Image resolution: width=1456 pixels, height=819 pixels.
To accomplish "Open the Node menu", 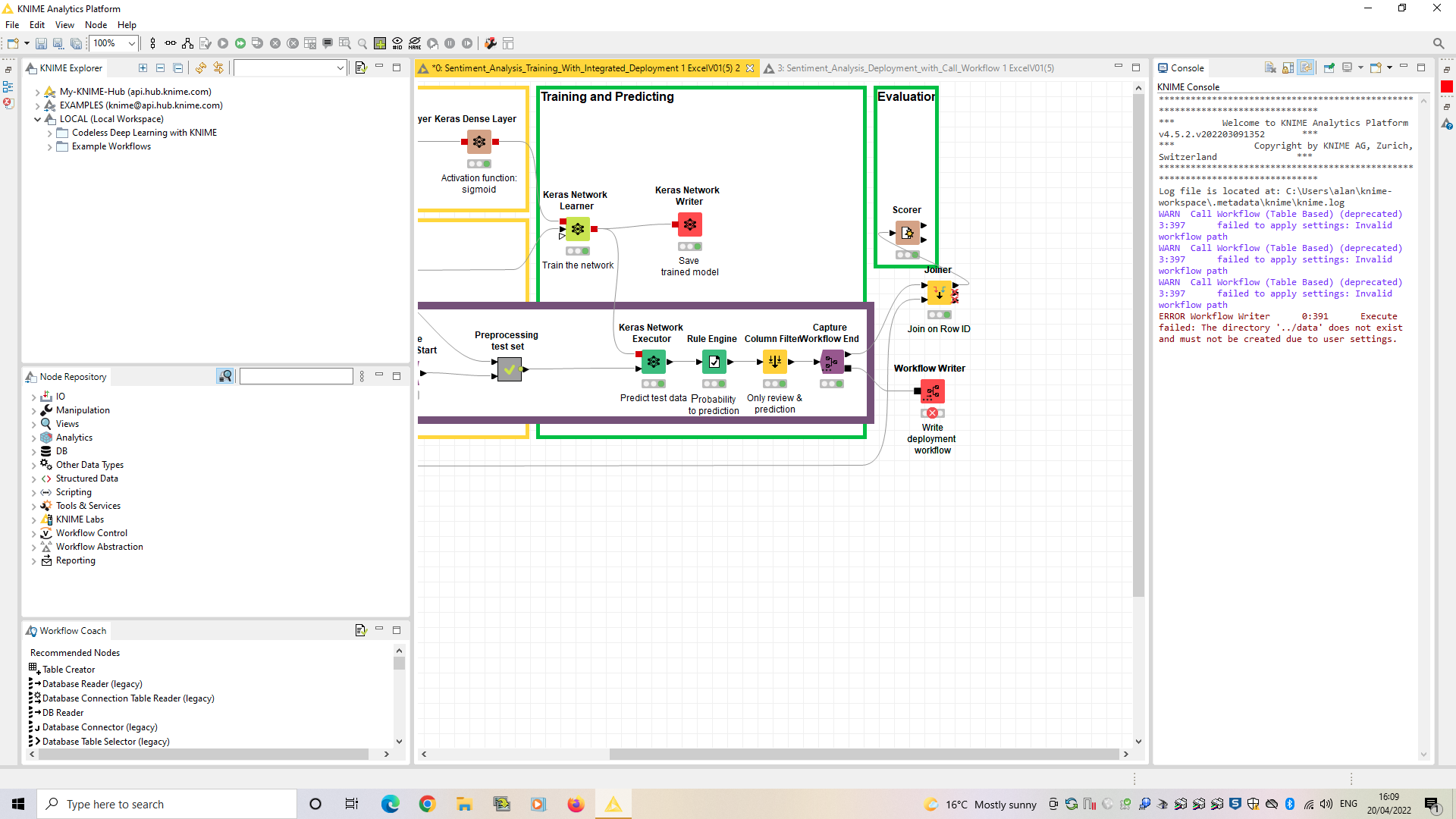I will pyautogui.click(x=96, y=25).
